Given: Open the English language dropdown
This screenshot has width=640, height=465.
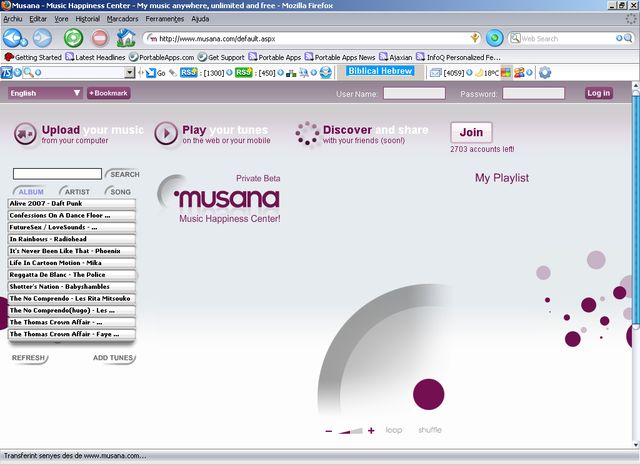Looking at the screenshot, I should (x=45, y=93).
